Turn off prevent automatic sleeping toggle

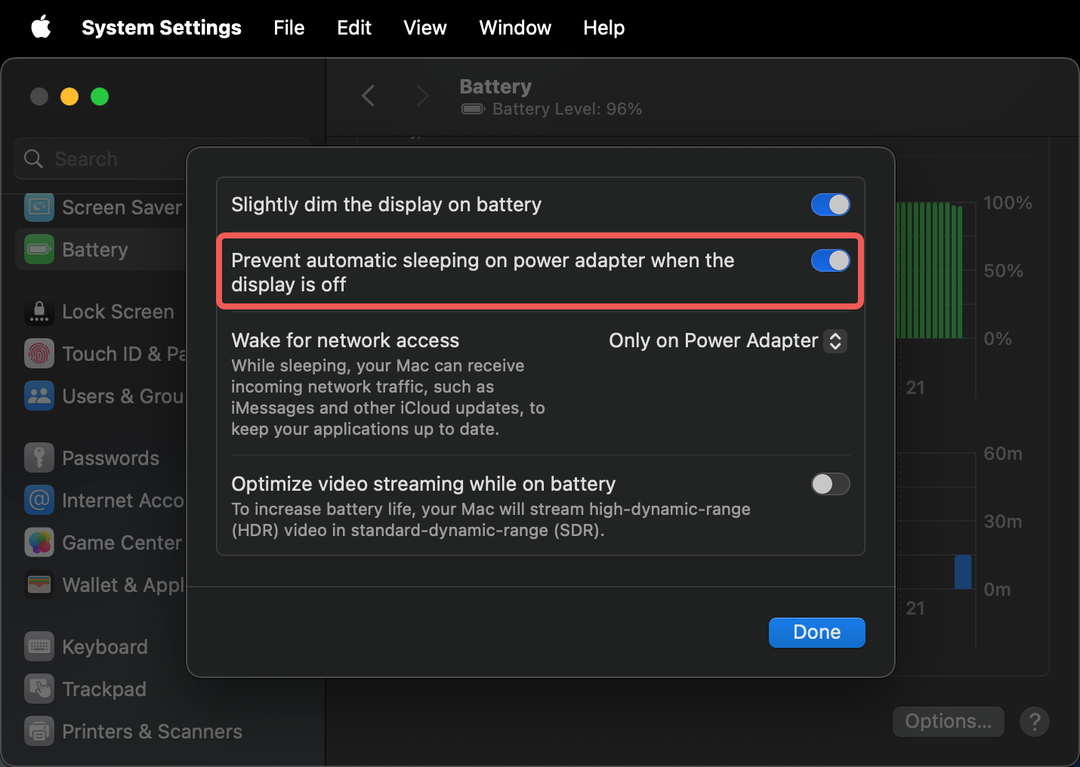(830, 261)
